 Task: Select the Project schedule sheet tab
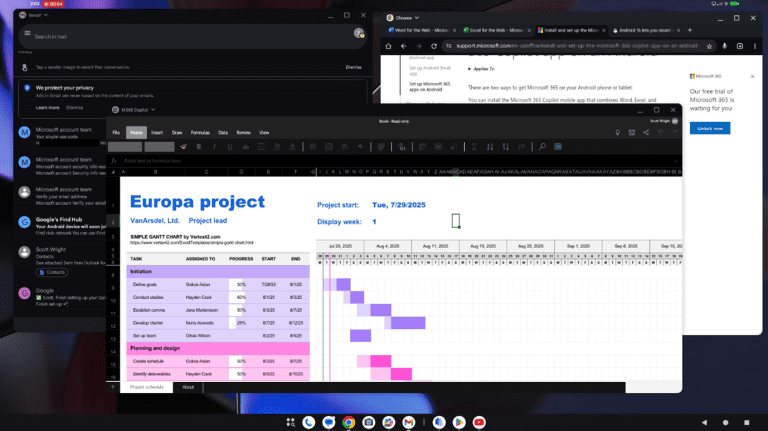[146, 387]
